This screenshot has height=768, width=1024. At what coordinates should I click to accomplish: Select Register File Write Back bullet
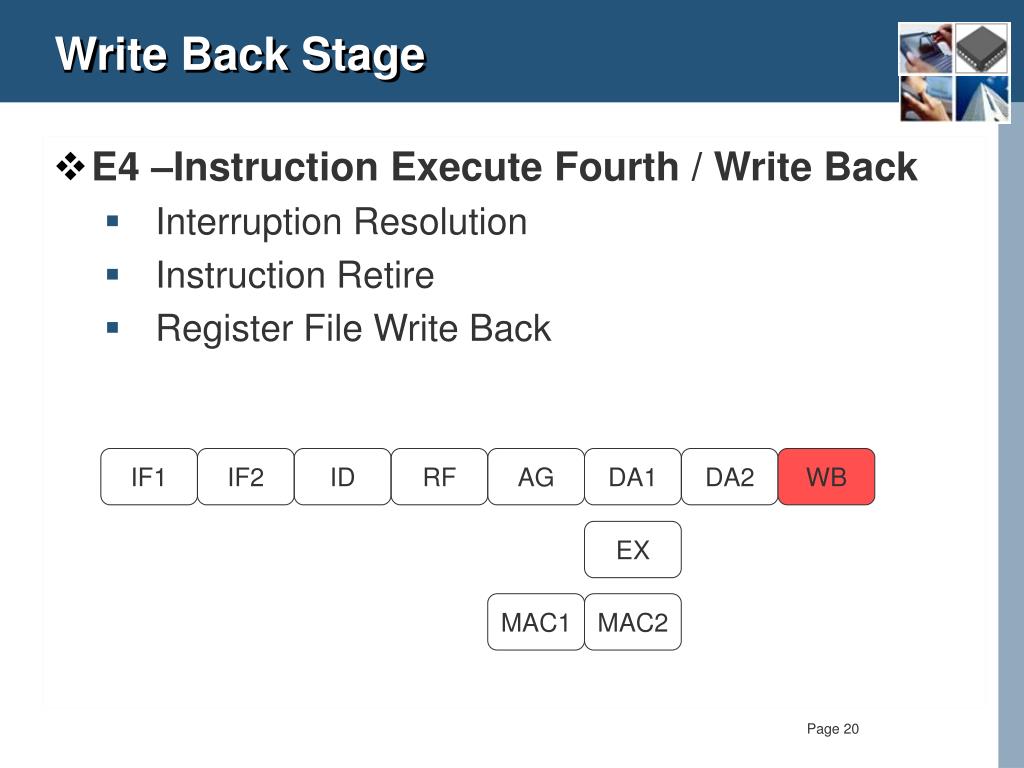coord(353,328)
